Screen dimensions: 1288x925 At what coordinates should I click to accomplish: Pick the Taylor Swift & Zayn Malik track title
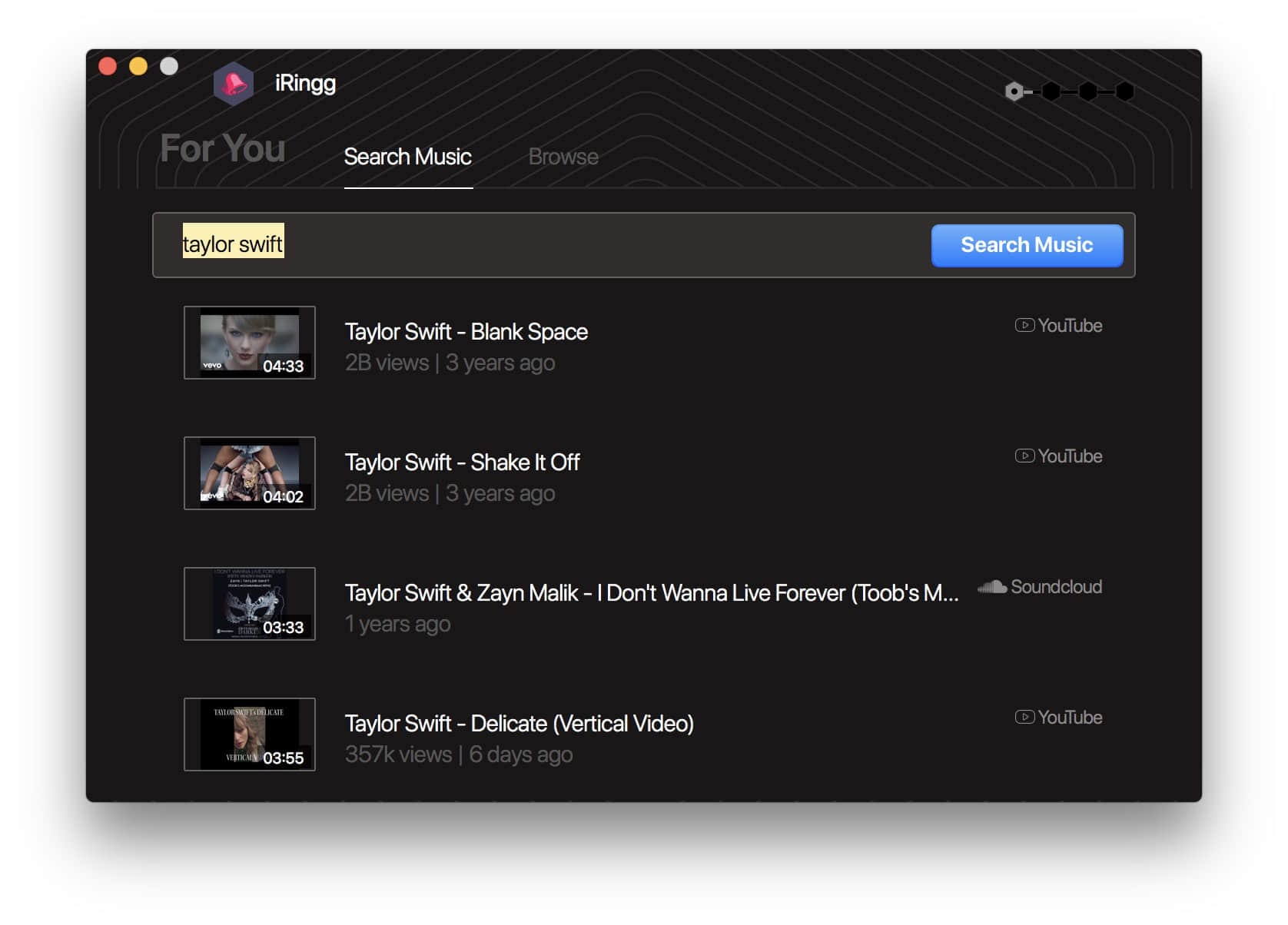click(x=652, y=593)
